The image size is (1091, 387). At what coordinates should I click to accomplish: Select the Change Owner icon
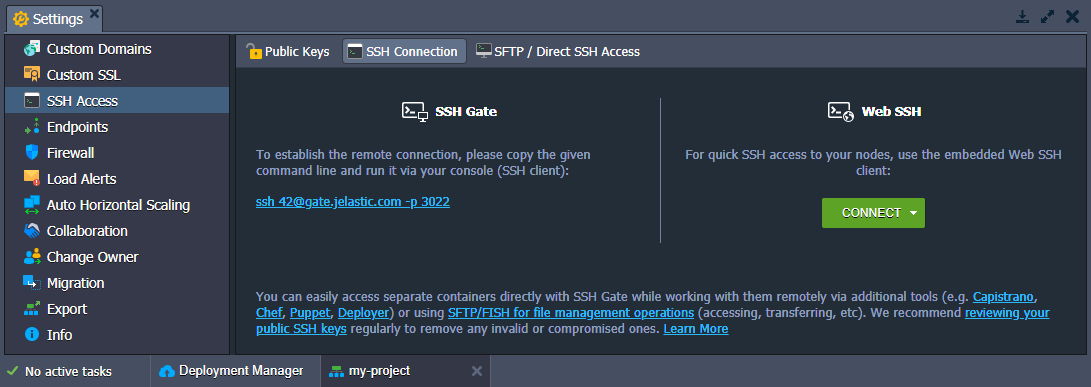[x=32, y=257]
